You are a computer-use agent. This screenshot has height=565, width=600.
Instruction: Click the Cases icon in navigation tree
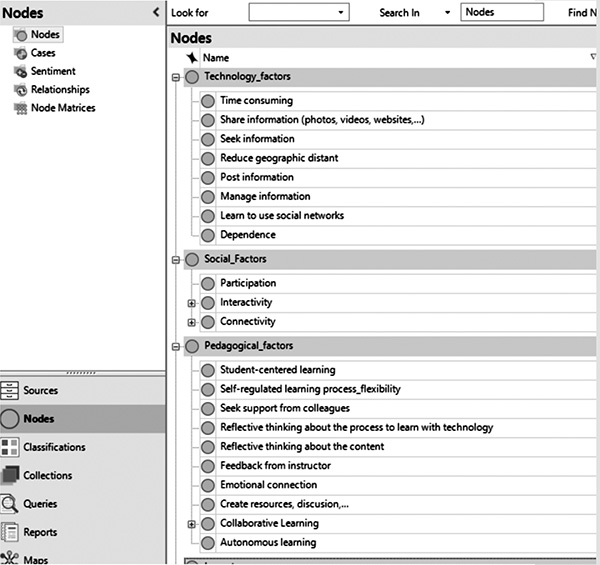pyautogui.click(x=21, y=53)
